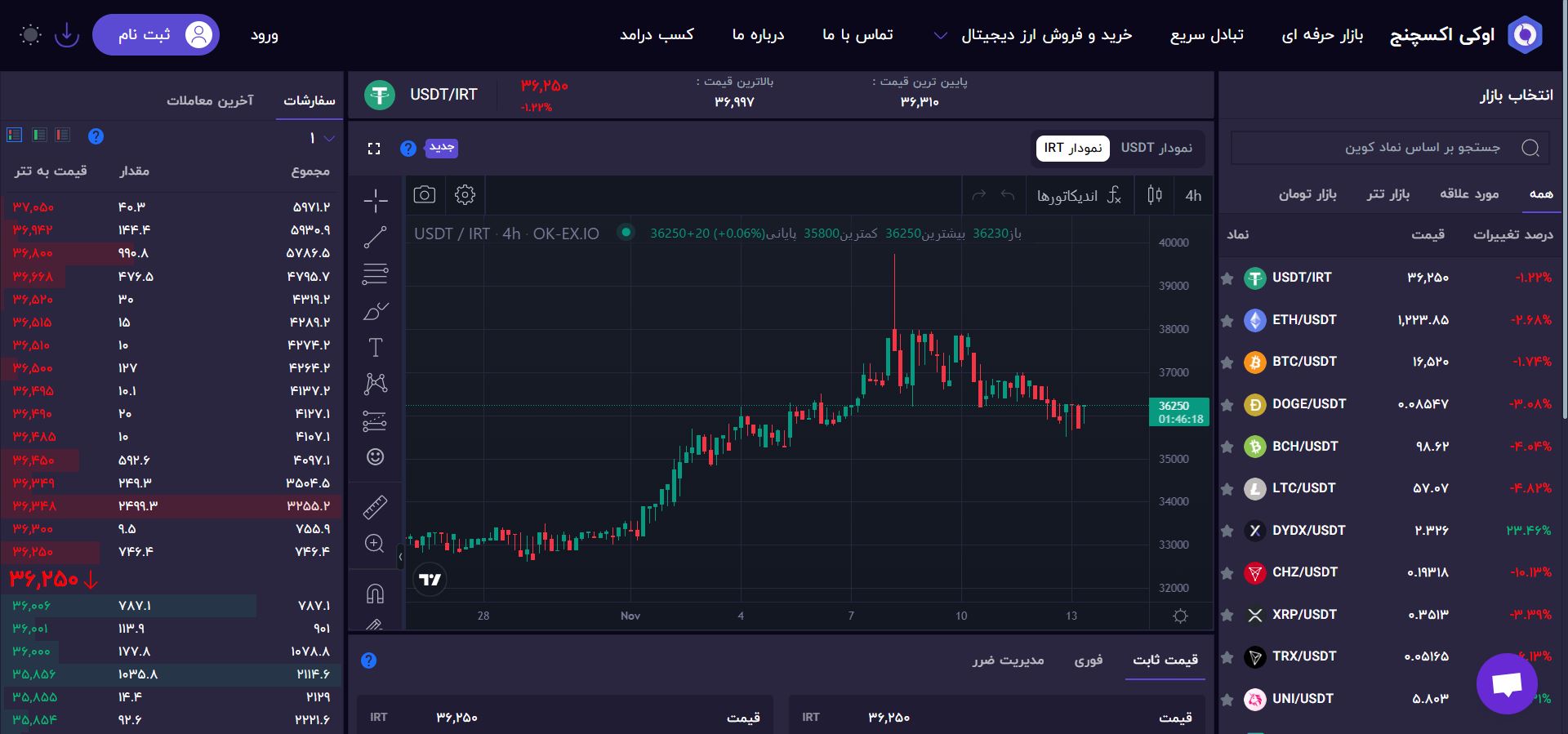Open order book decimal grouping dropdown
1568x734 pixels.
322,138
